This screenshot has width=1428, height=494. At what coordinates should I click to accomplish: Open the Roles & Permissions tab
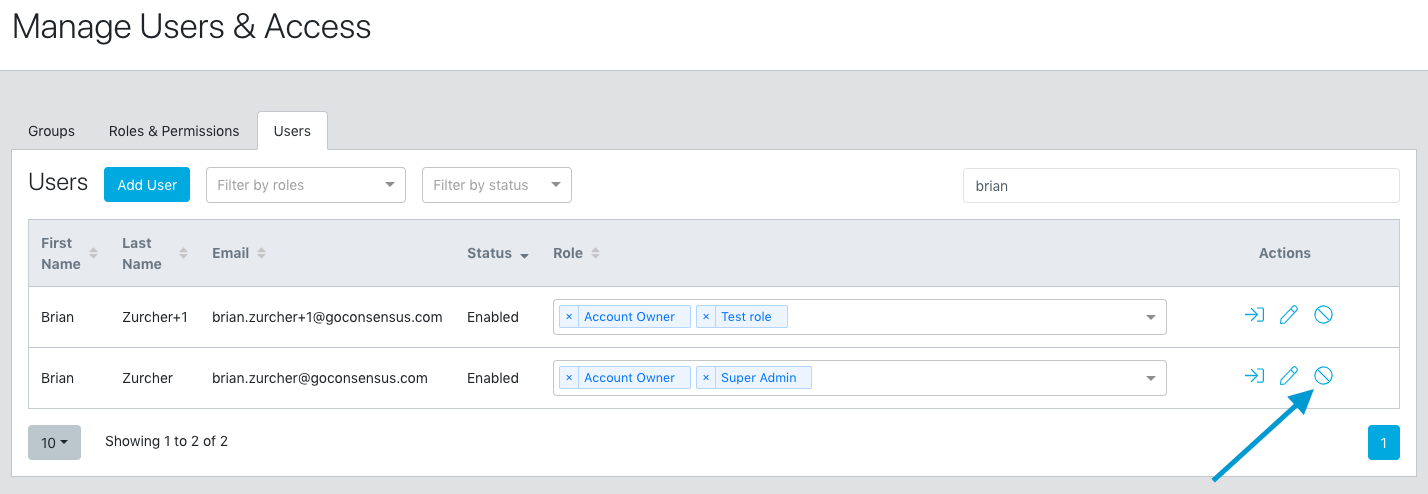tap(174, 131)
